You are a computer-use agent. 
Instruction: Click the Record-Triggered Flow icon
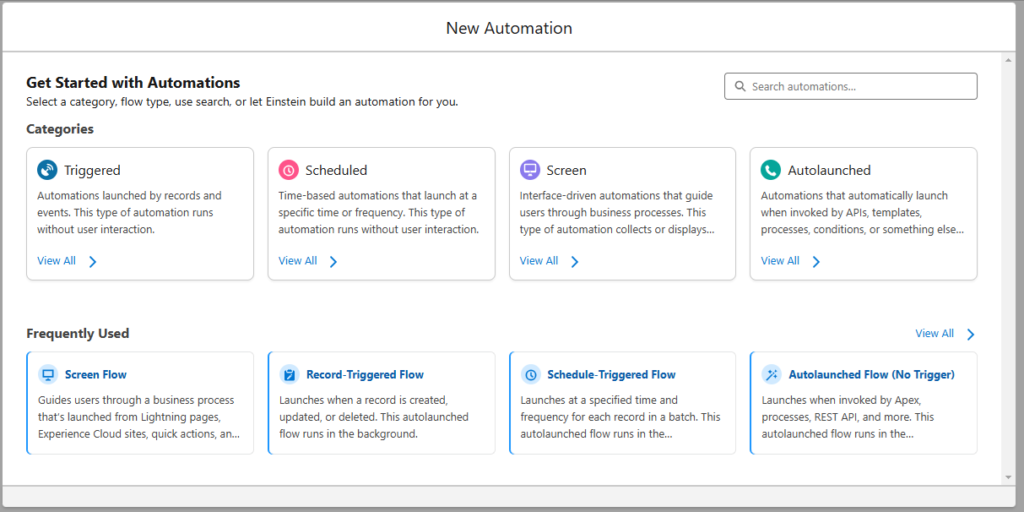[x=289, y=375]
